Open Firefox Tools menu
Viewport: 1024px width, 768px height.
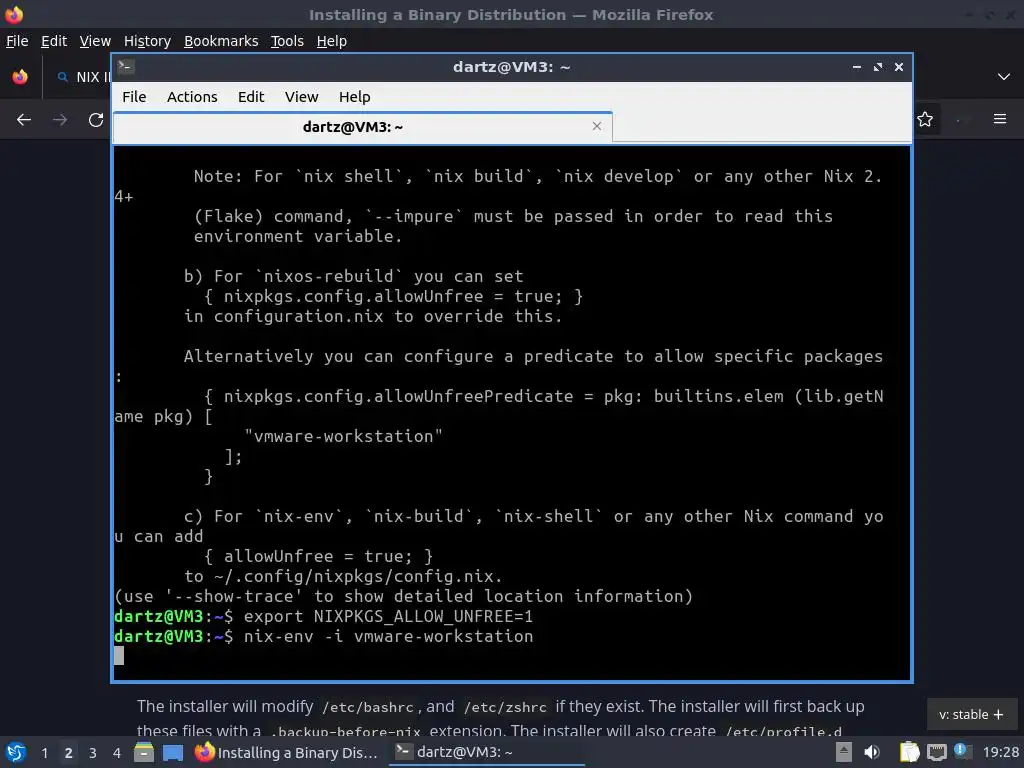(287, 40)
